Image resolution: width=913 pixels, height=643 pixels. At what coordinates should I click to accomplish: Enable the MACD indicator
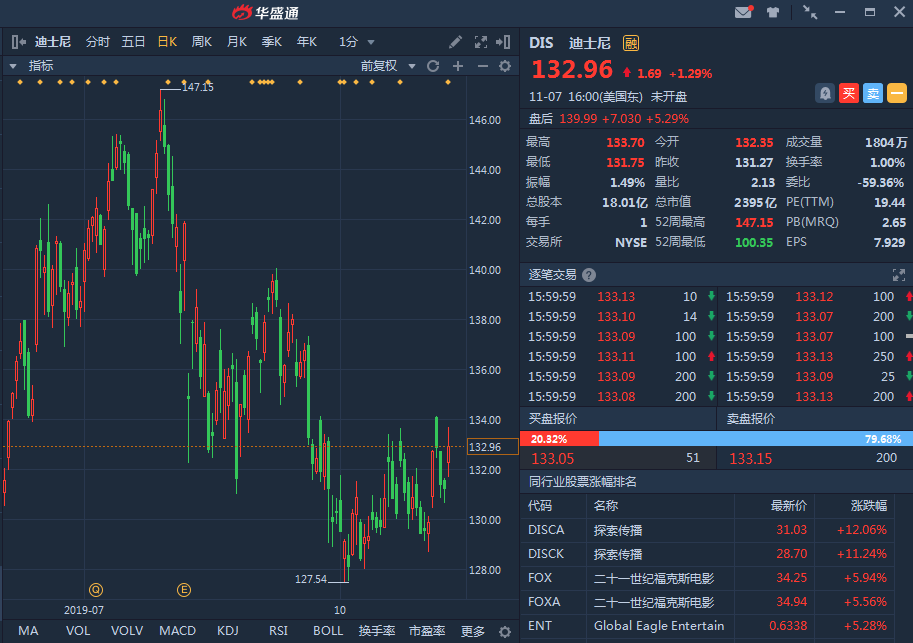[177, 631]
